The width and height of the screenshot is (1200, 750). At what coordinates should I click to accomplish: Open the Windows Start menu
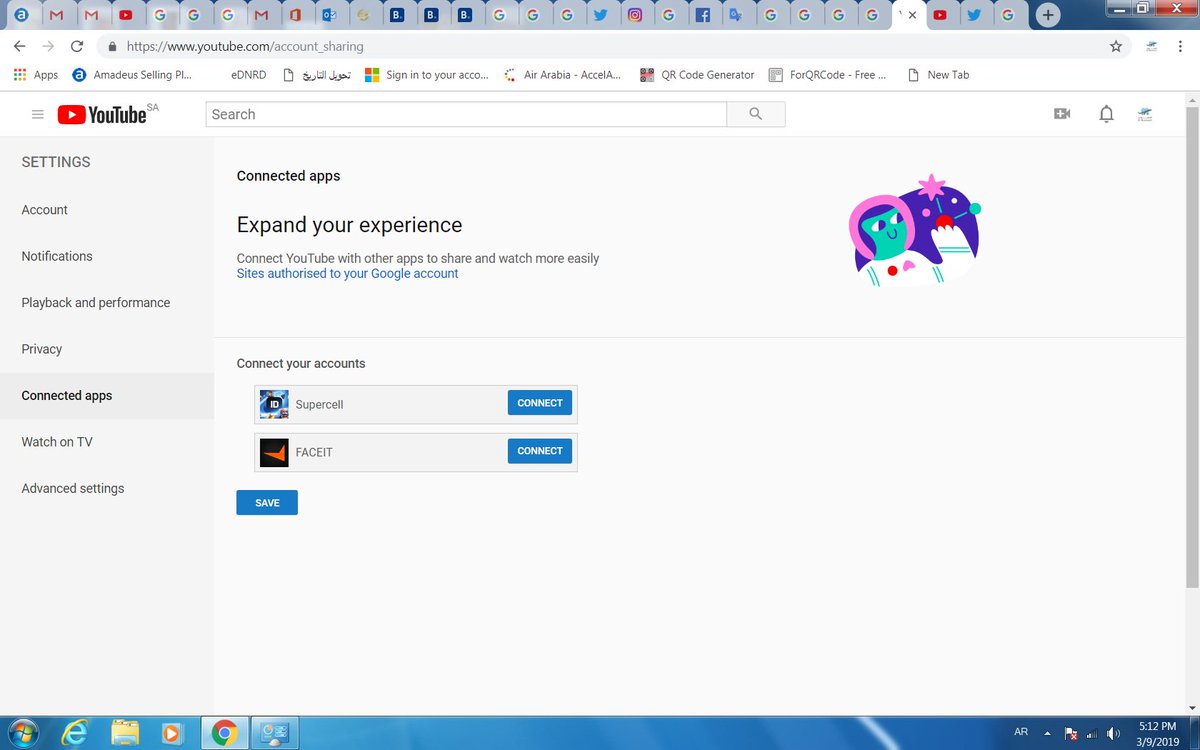24,733
